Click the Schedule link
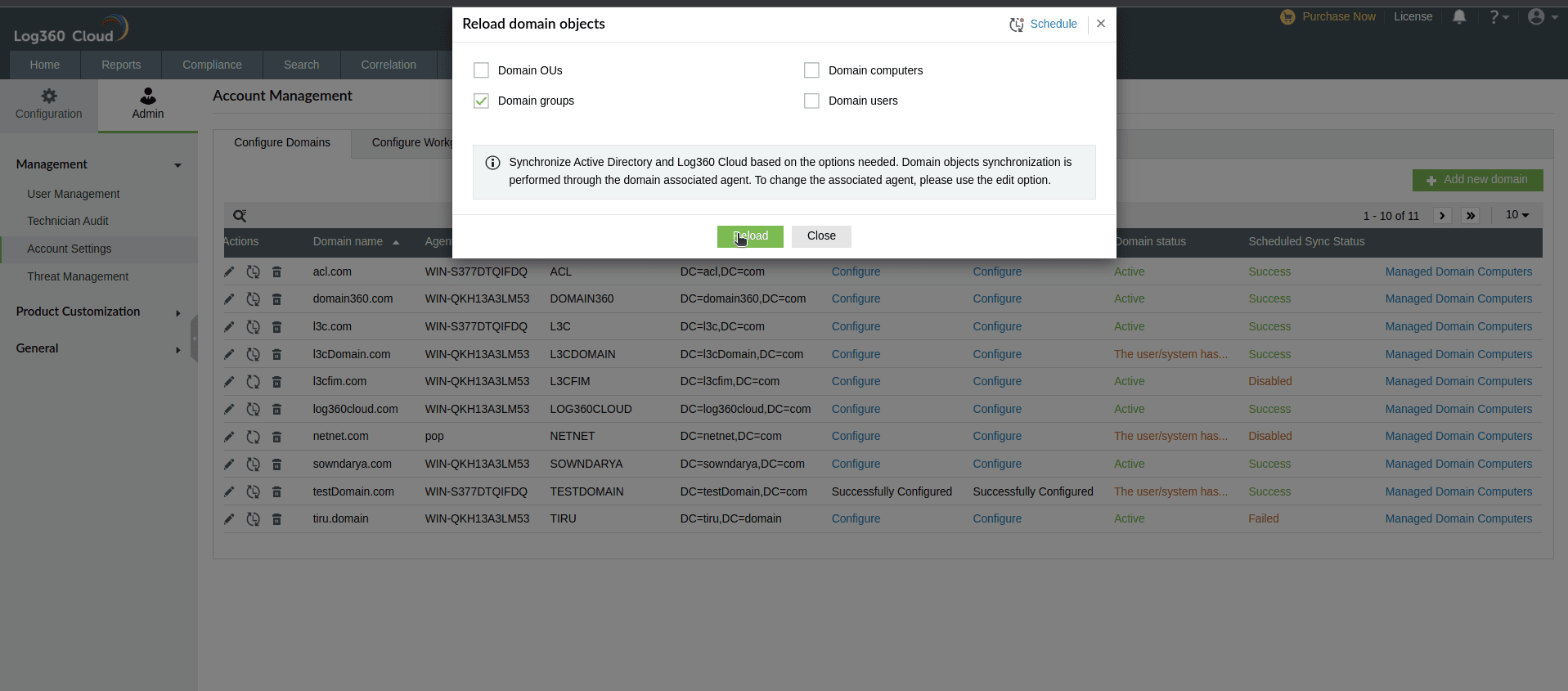1568x691 pixels. (1054, 24)
